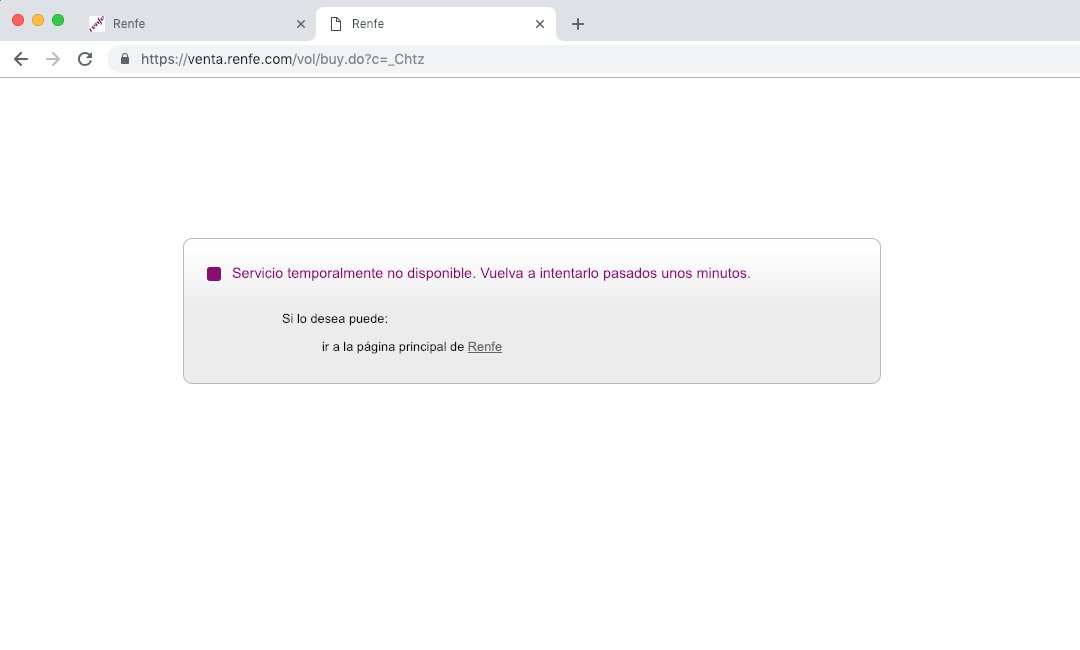Click the green zoom traffic light button
Viewport: 1080px width, 650px height.
pos(58,19)
